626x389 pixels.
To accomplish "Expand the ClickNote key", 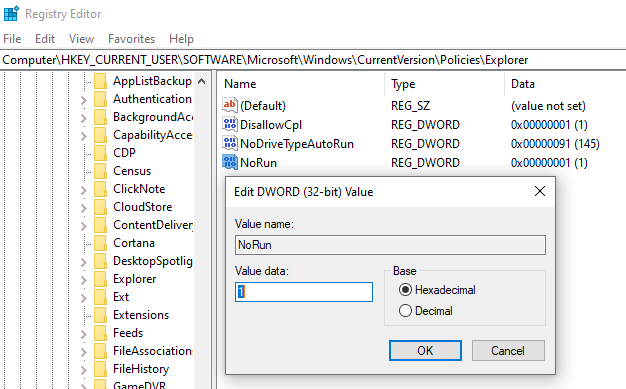I will [83, 190].
